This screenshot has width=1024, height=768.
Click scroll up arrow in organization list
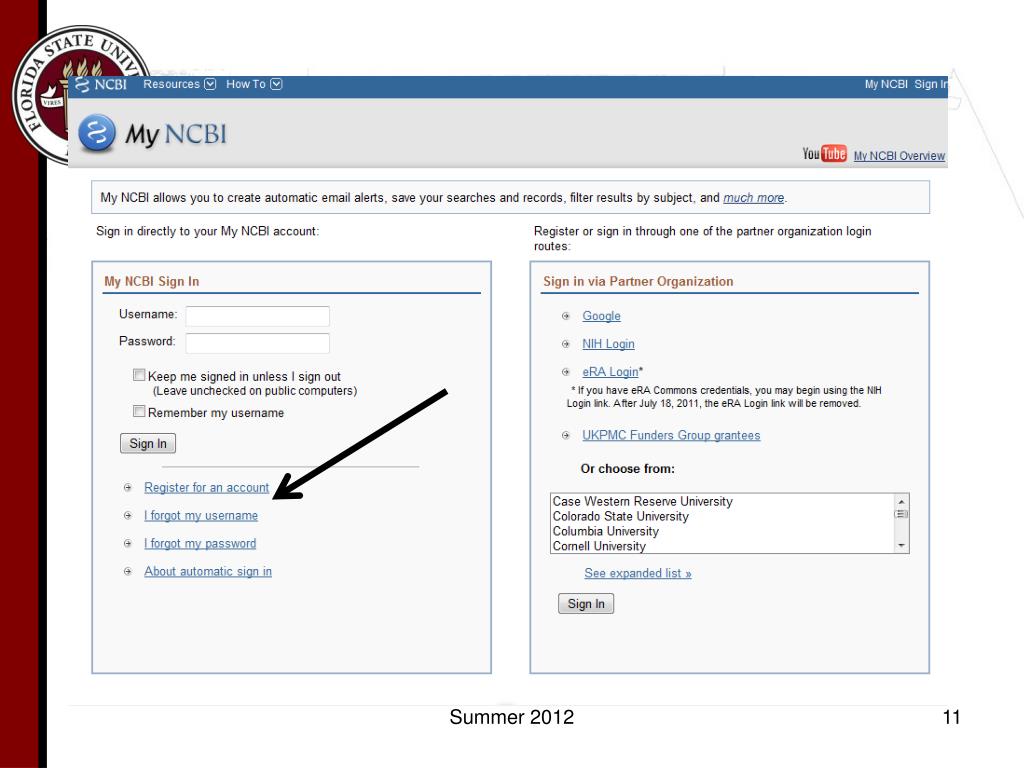tap(901, 501)
